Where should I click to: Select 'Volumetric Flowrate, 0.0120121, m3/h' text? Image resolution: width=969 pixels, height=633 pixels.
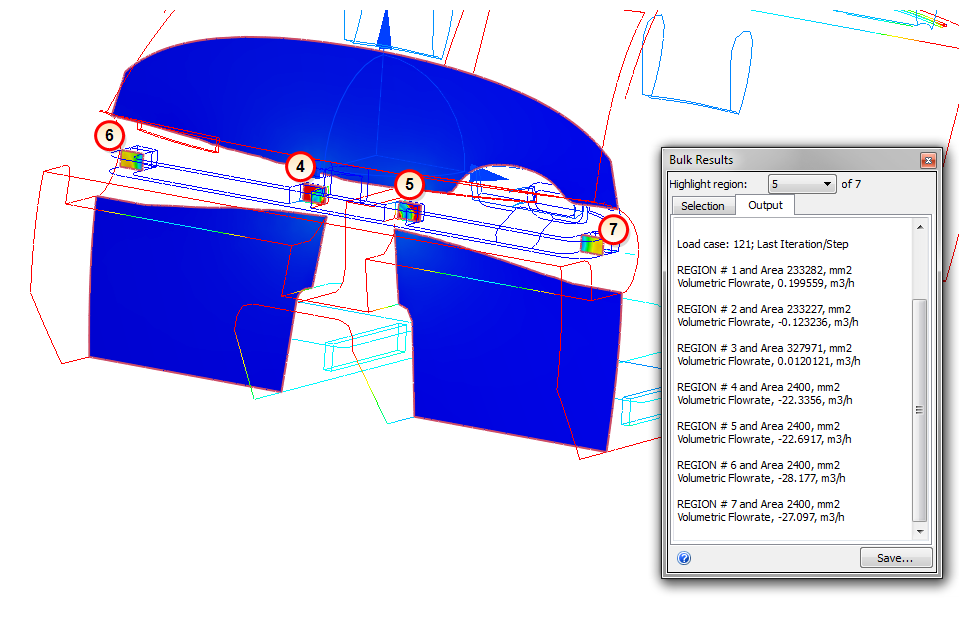[x=769, y=361]
